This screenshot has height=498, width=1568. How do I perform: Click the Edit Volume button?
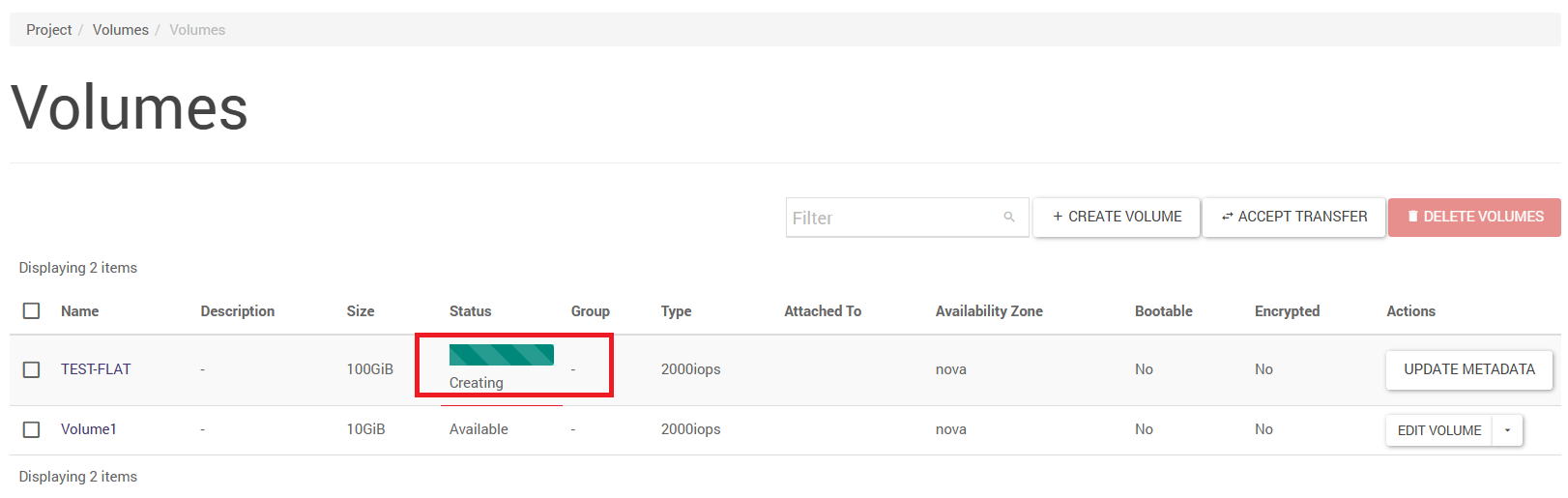(x=1438, y=430)
